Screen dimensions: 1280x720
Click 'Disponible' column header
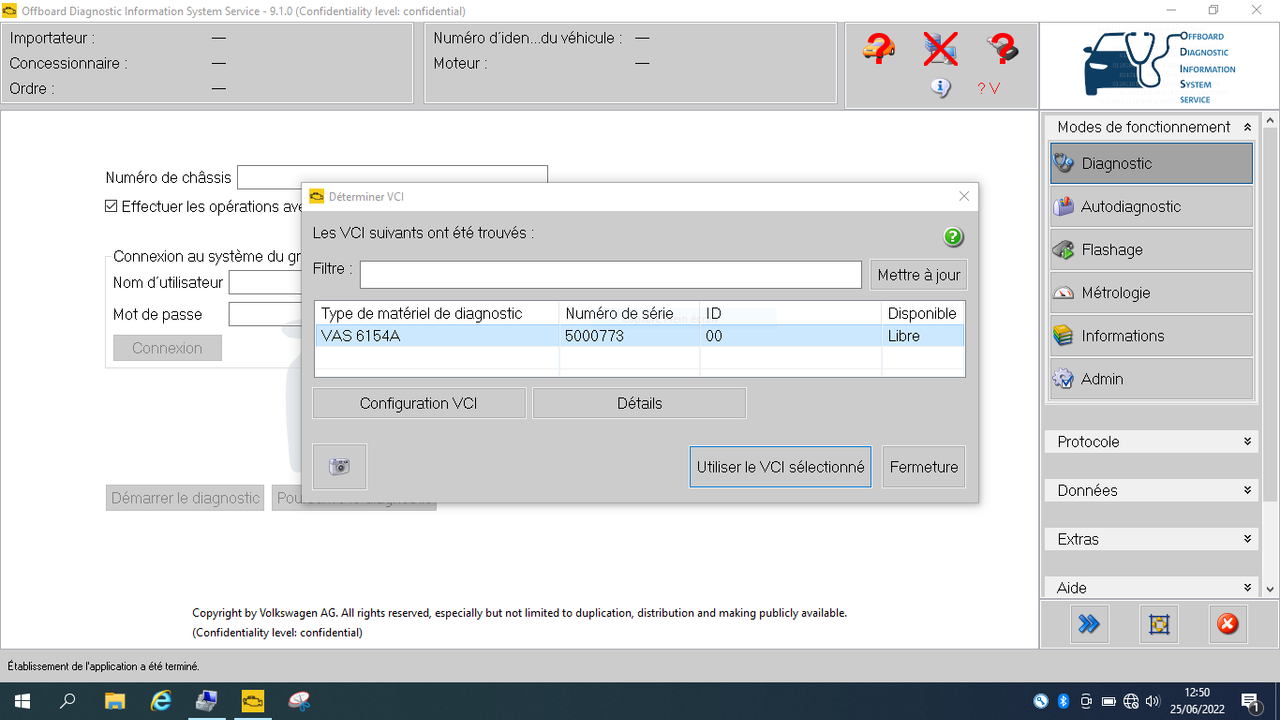click(x=923, y=313)
